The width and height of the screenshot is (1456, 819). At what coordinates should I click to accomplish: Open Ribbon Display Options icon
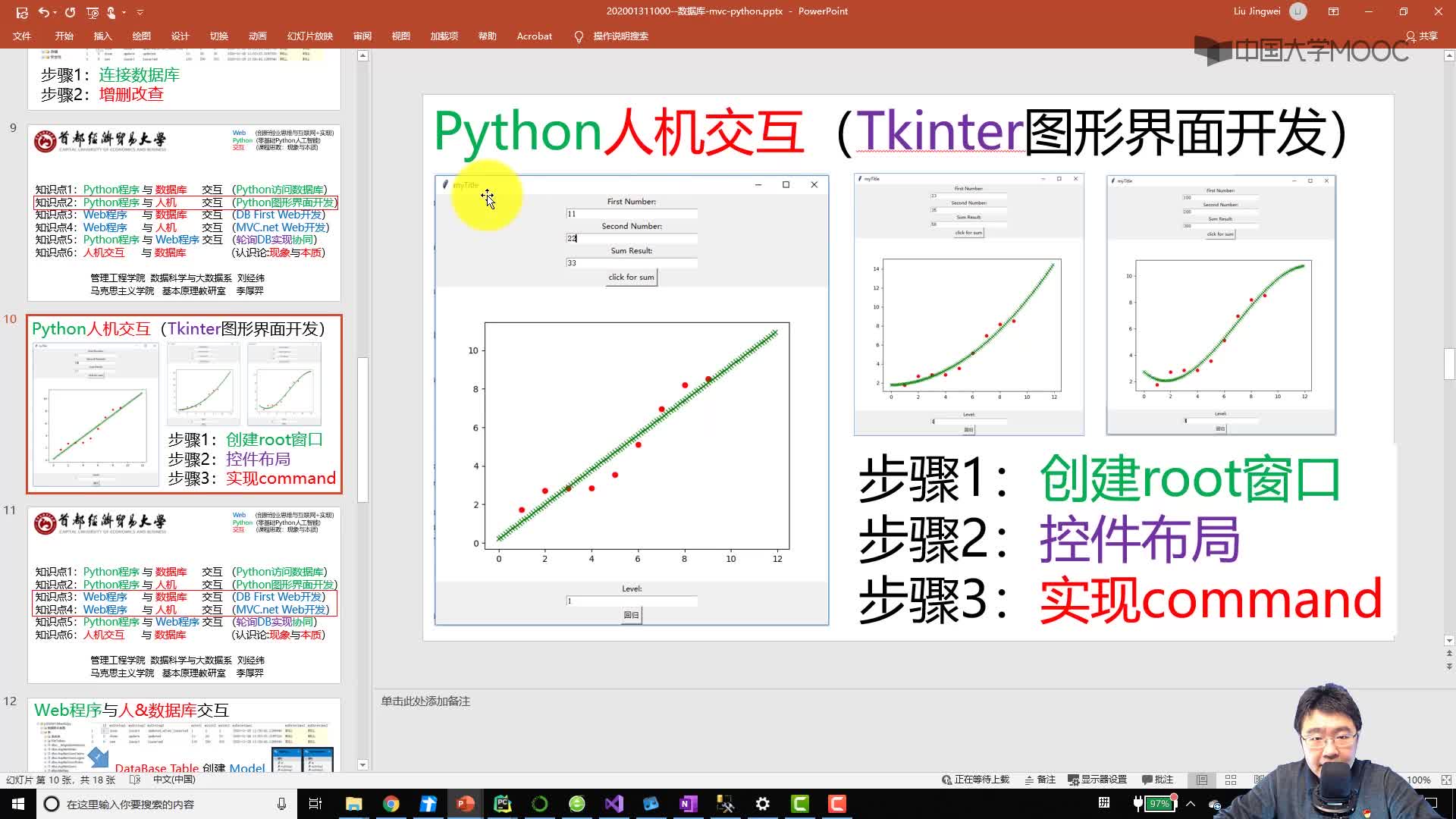[1333, 11]
